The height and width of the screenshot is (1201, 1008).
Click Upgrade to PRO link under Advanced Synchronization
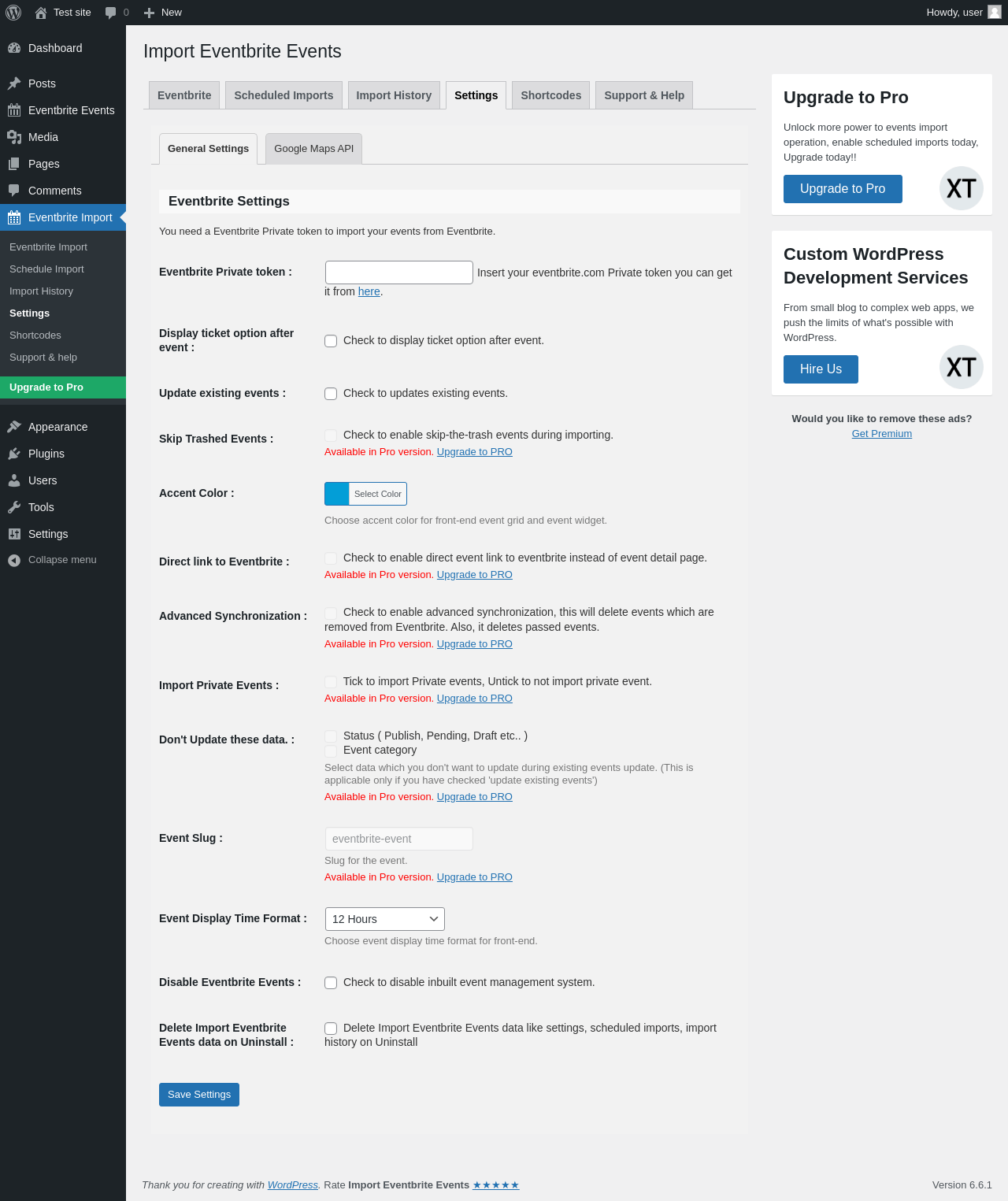click(x=475, y=644)
